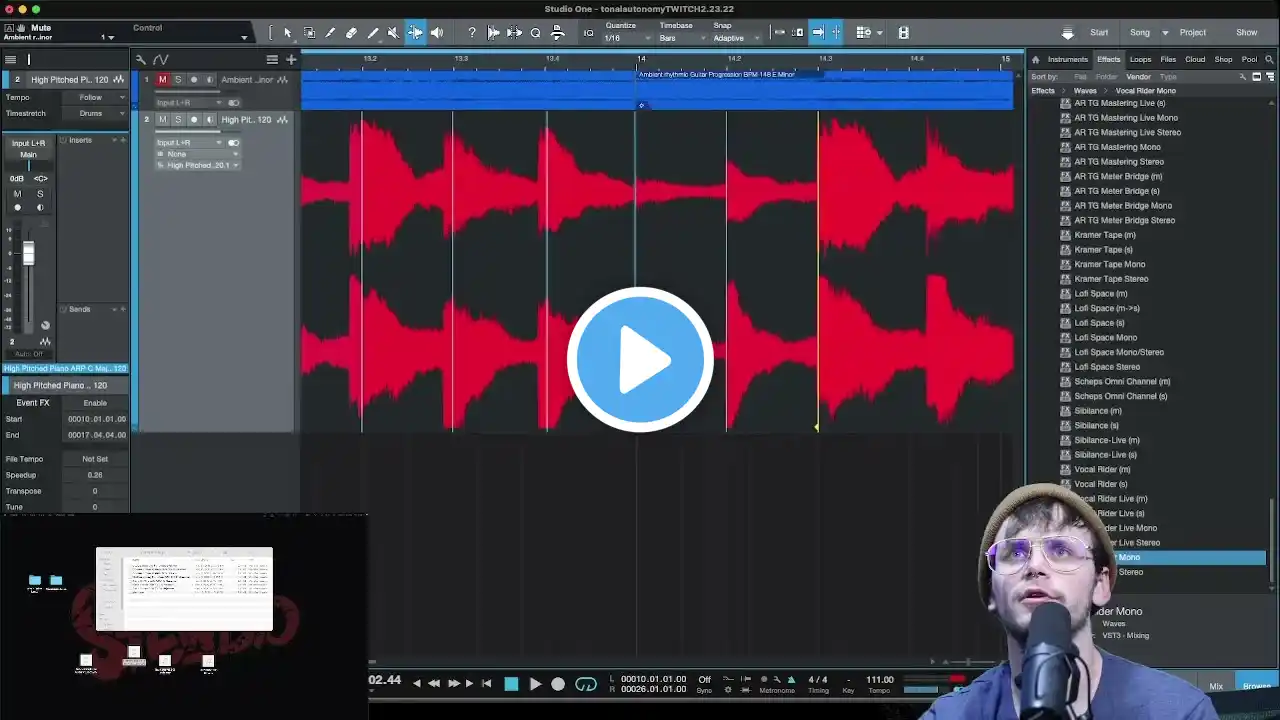The height and width of the screenshot is (720, 1280).
Task: Activate the Listen tool speaker icon
Action: [436, 33]
